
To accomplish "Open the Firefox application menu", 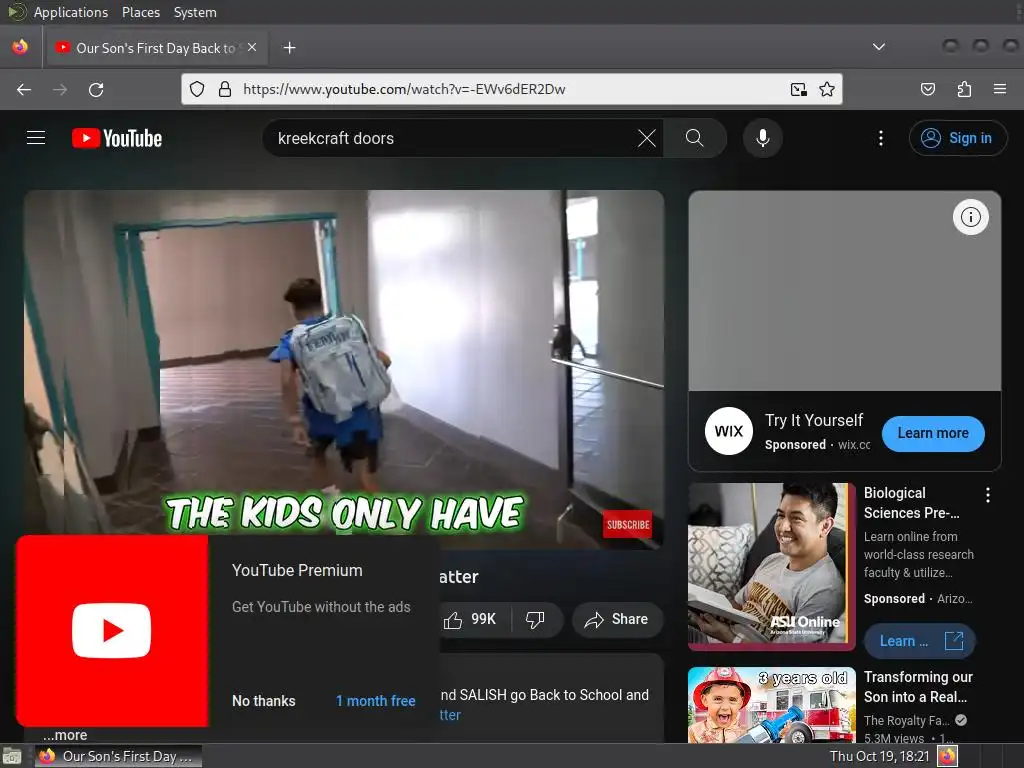I will pyautogui.click(x=1000, y=89).
